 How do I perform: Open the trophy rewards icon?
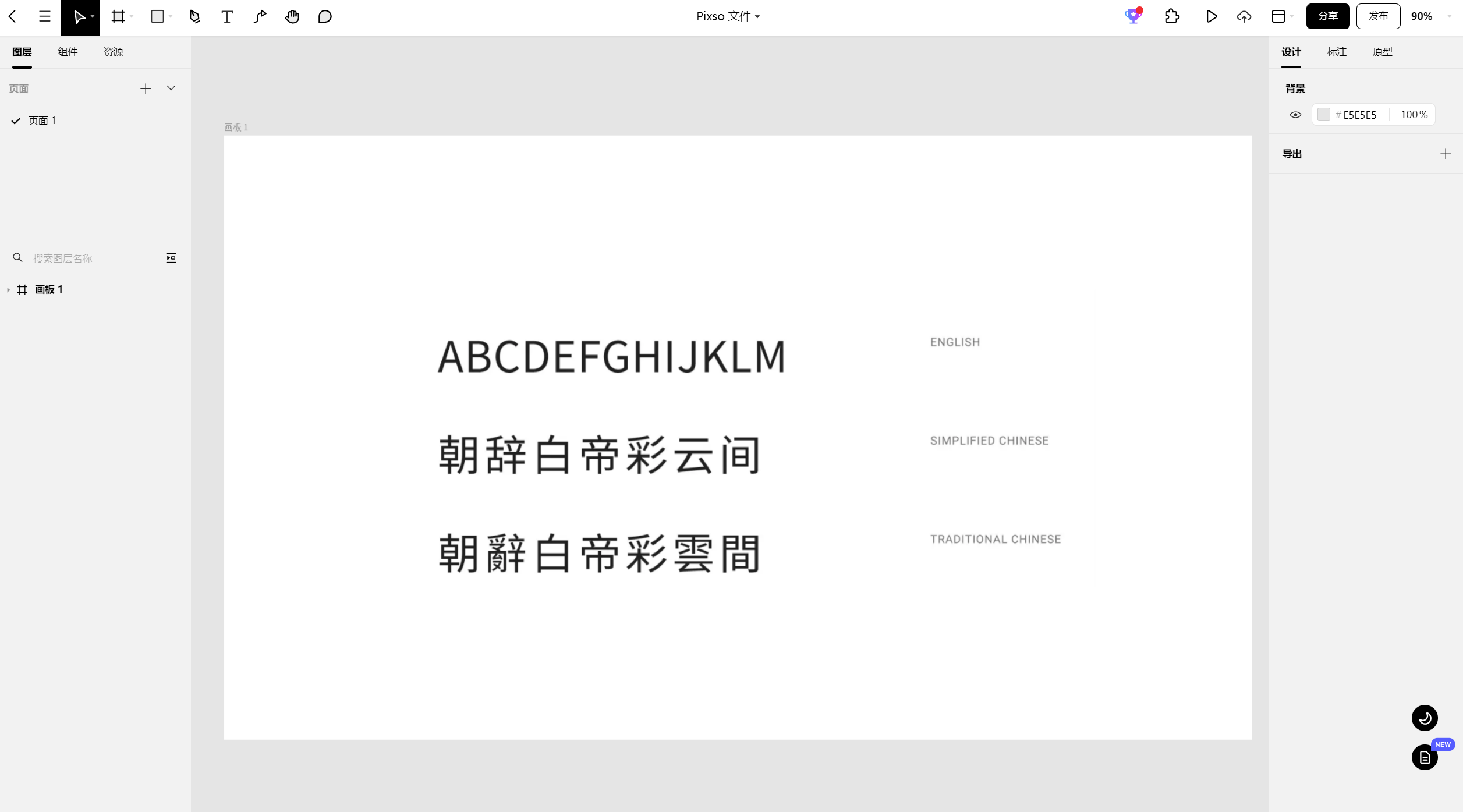coord(1133,16)
